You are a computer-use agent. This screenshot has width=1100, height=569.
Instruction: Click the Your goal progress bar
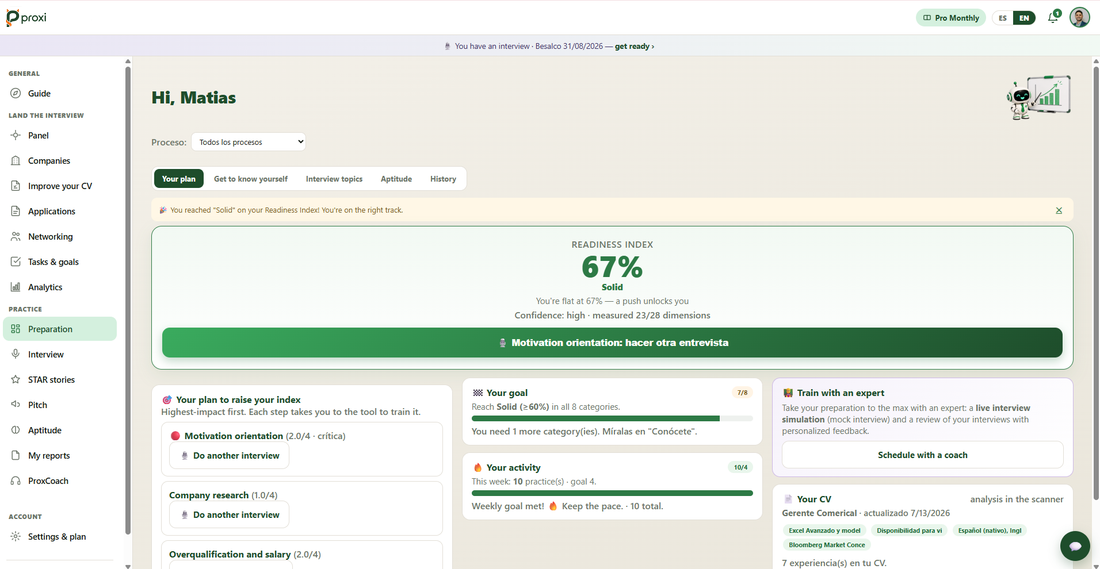tap(612, 418)
